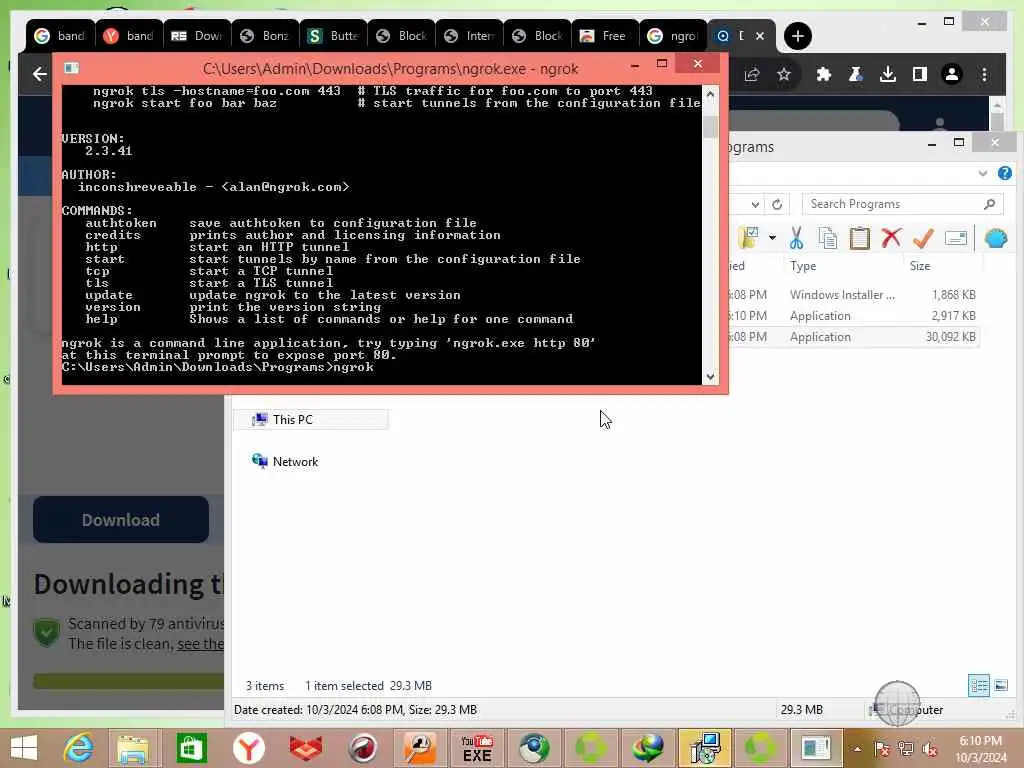This screenshot has height=768, width=1024.
Task: Select This PC in the navigation pane
Action: tap(311, 419)
